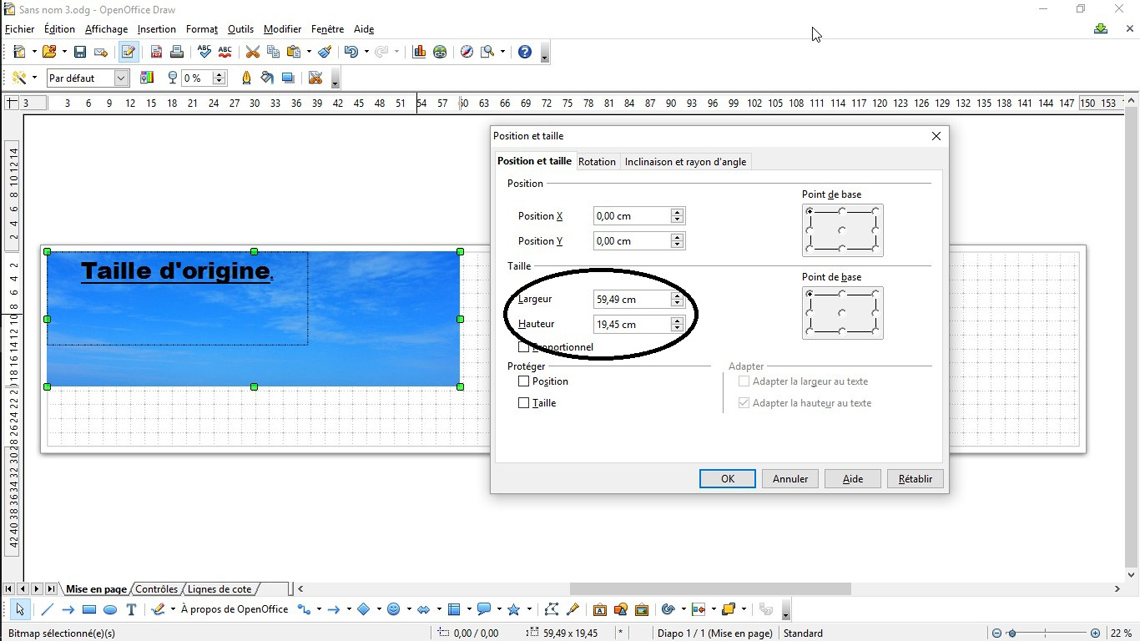Click the Save document icon
The width and height of the screenshot is (1140, 641).
[x=80, y=52]
